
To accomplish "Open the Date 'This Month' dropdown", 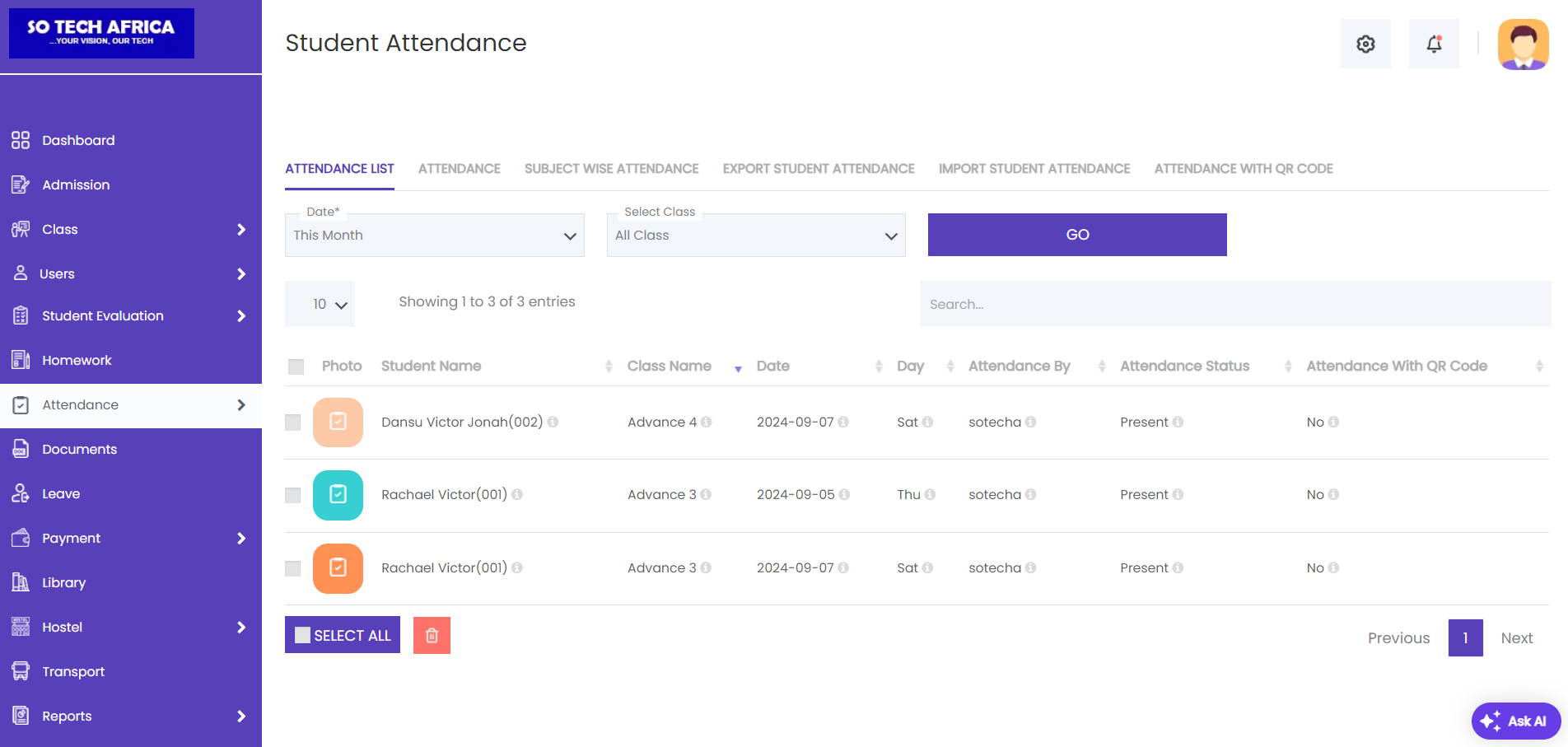I will [434, 236].
